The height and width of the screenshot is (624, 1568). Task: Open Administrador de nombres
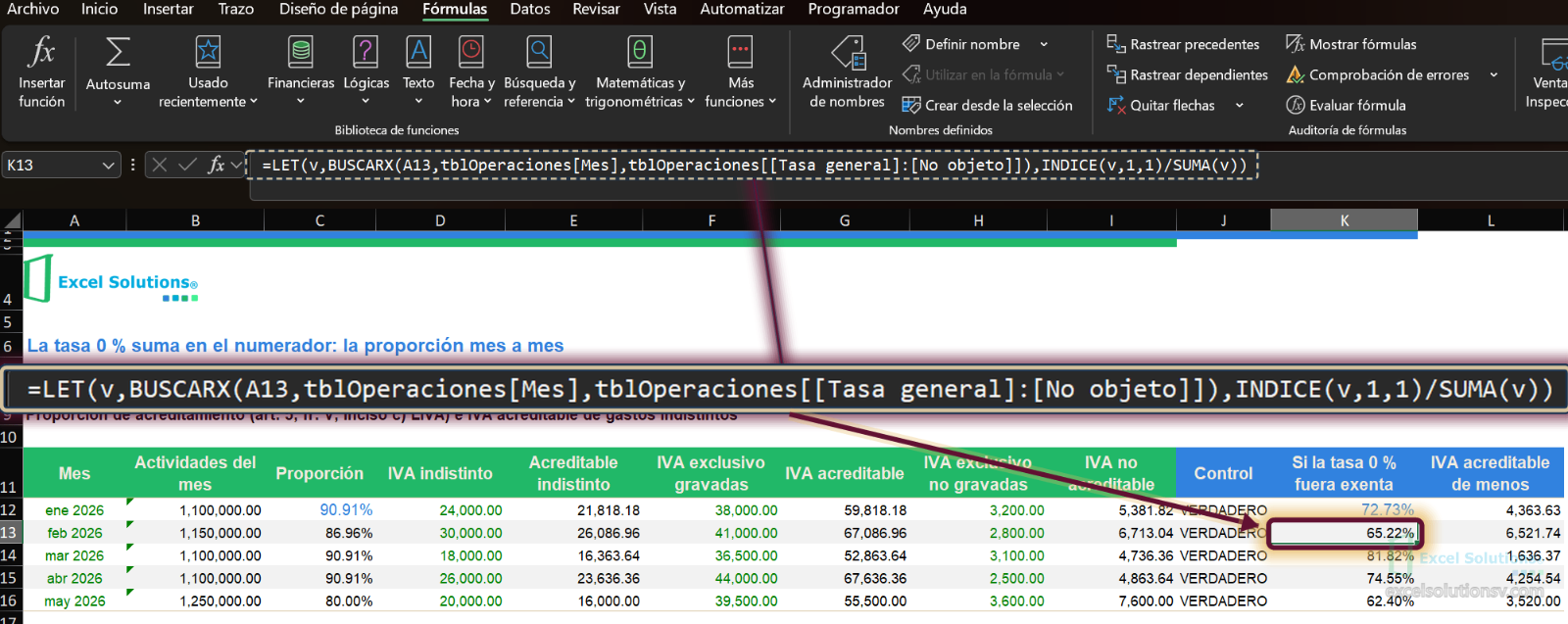click(x=847, y=72)
